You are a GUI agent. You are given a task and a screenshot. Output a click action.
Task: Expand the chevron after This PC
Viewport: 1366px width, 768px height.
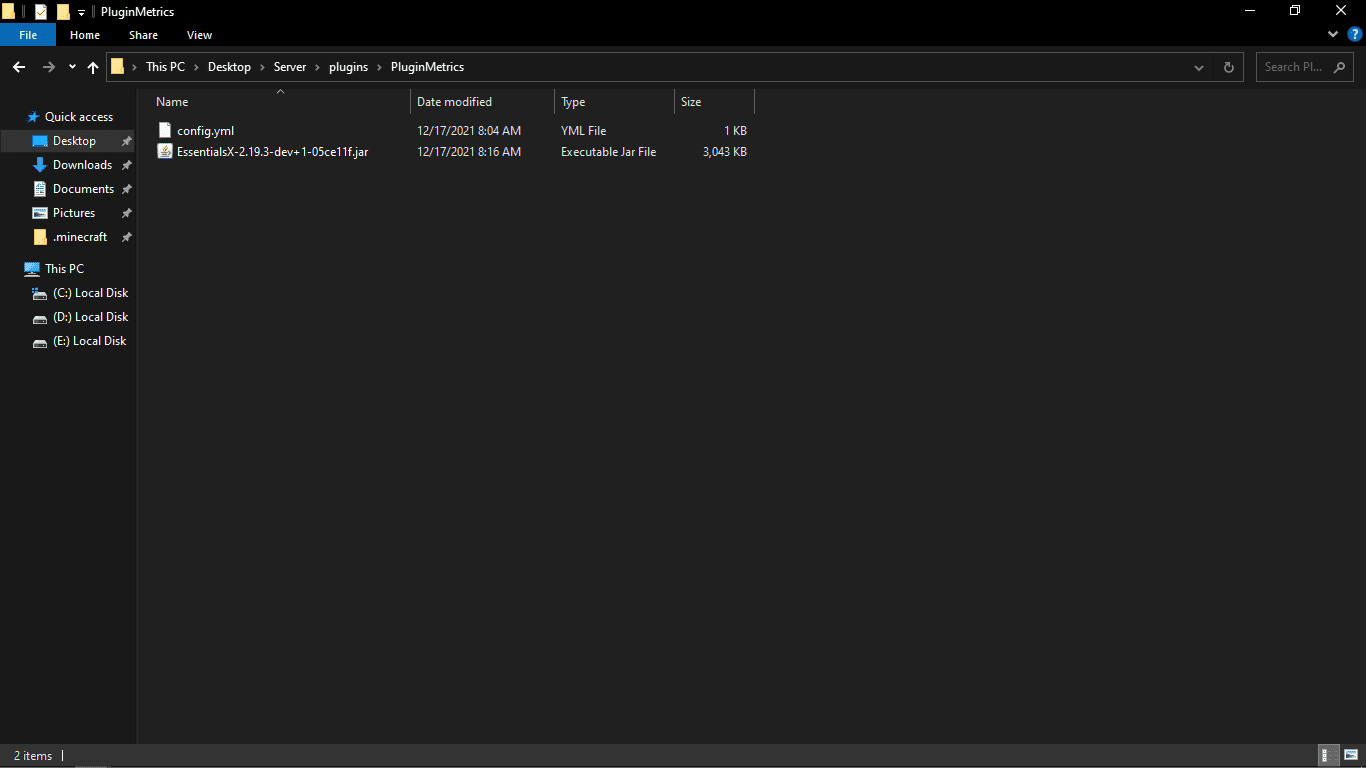[x=196, y=67]
